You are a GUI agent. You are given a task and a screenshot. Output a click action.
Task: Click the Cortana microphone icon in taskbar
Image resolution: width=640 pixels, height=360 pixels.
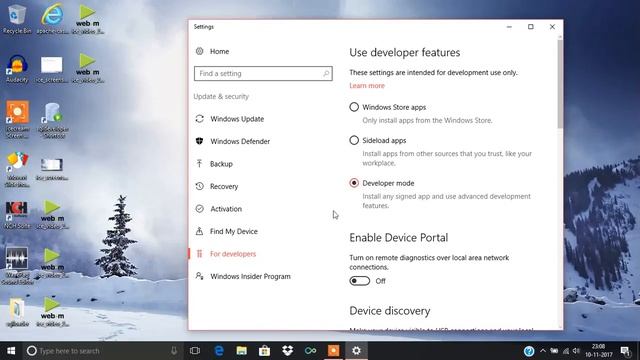(174, 351)
